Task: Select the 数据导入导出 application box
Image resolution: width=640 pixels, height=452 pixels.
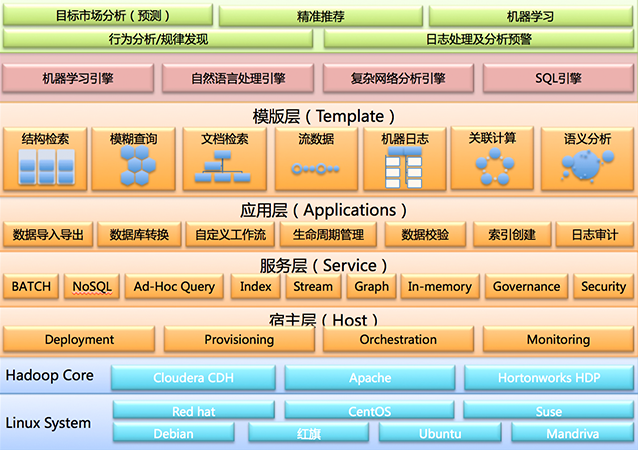Action: pos(48,235)
